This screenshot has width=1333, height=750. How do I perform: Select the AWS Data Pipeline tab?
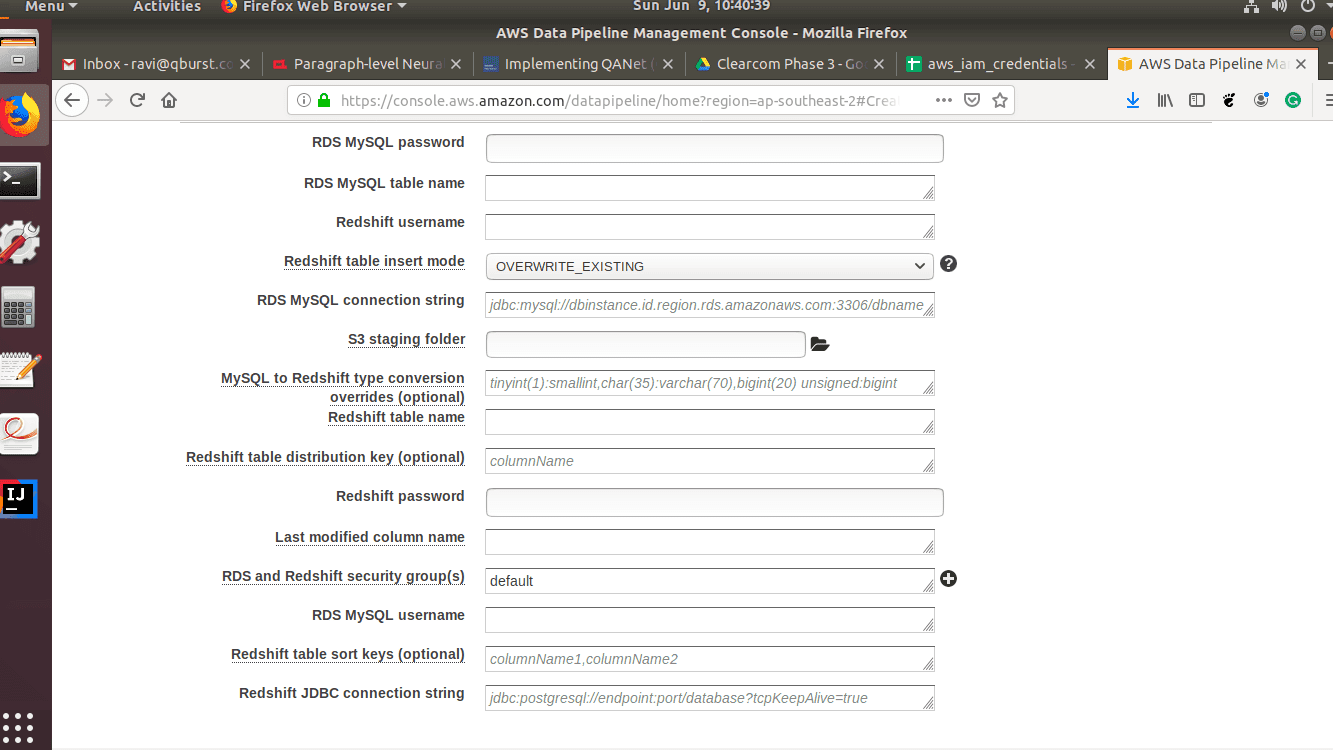pyautogui.click(x=1212, y=64)
